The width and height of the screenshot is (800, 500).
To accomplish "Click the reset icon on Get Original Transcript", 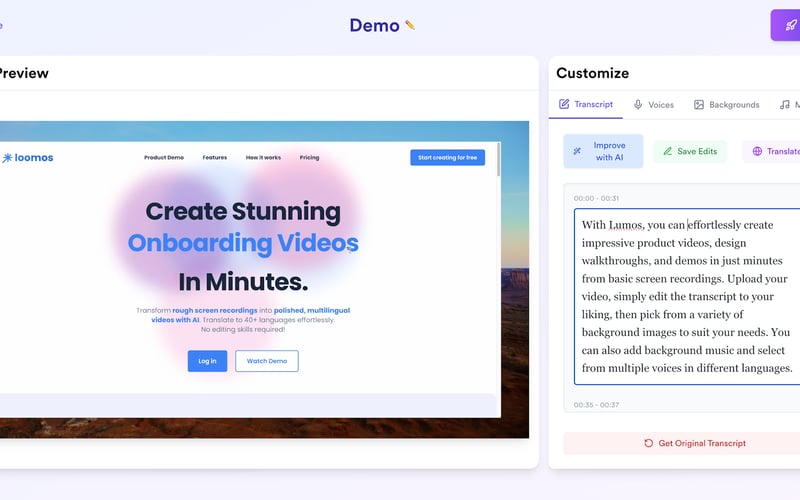I will [648, 443].
